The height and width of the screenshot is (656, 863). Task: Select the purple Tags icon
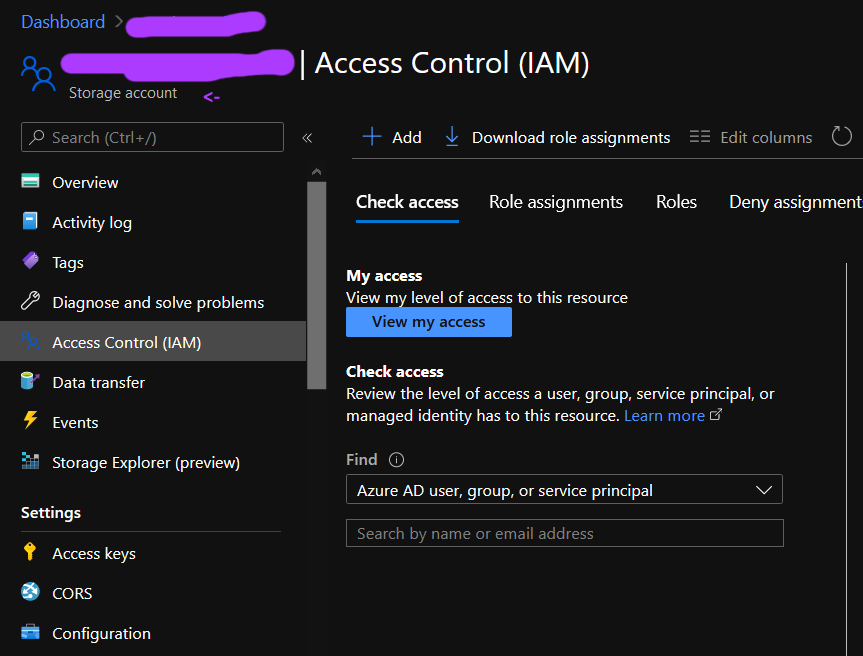(x=30, y=260)
